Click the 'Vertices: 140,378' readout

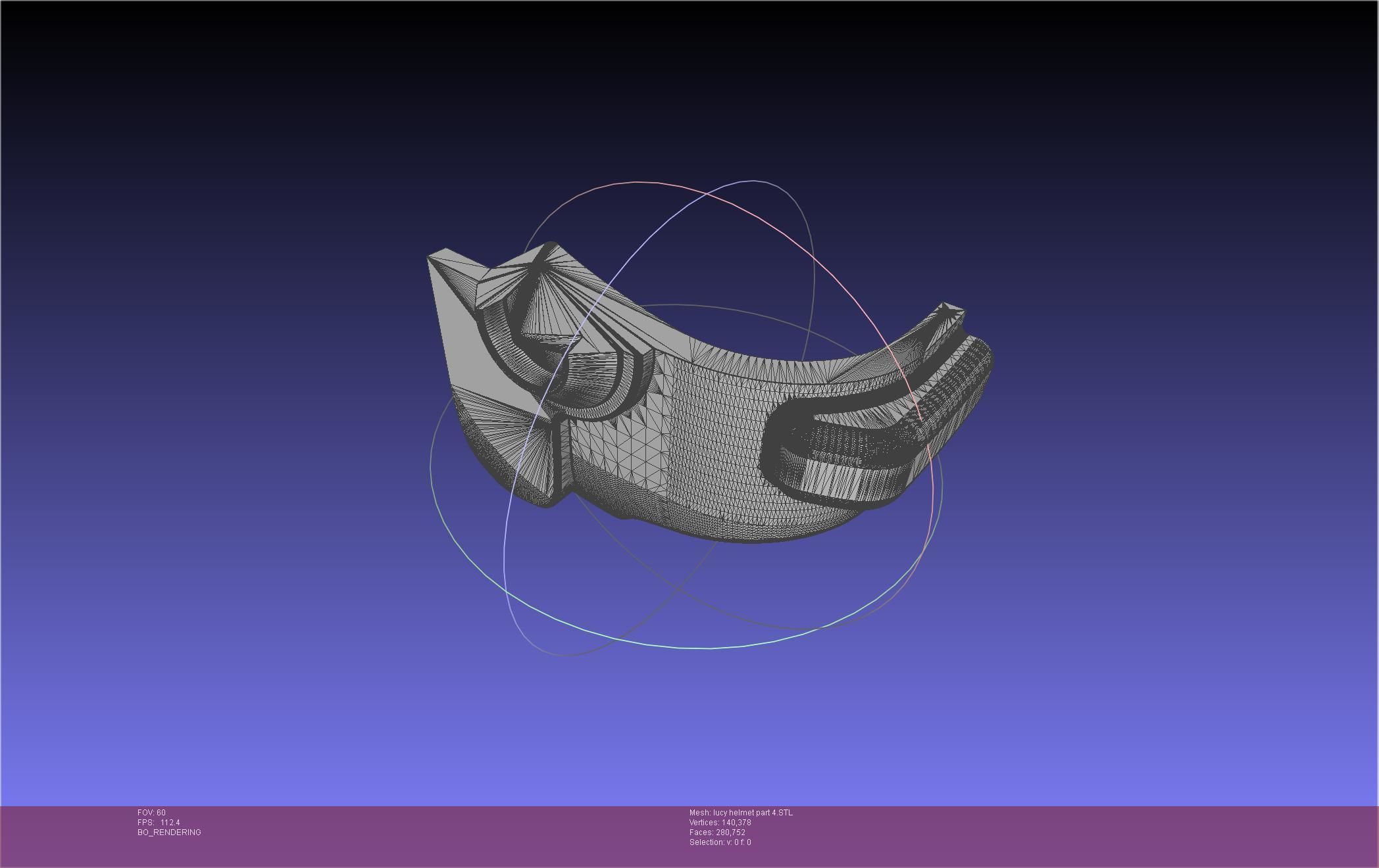tap(720, 823)
